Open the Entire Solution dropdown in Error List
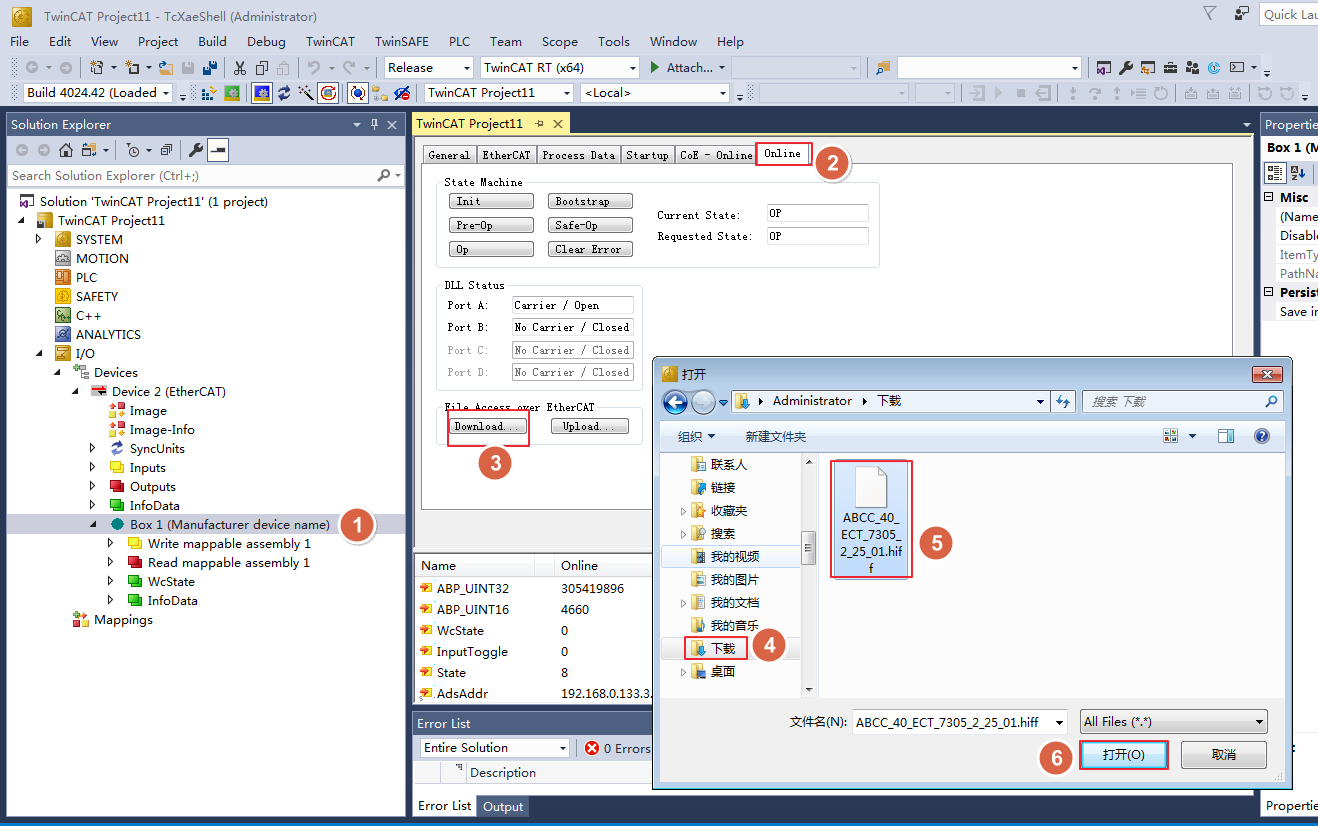1318x826 pixels. coord(494,748)
